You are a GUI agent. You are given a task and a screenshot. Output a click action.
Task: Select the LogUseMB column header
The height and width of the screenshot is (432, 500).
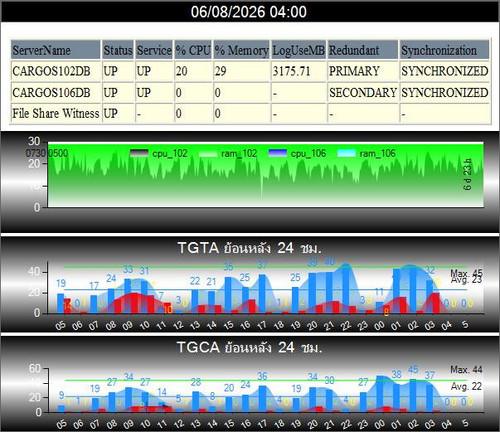[x=298, y=50]
